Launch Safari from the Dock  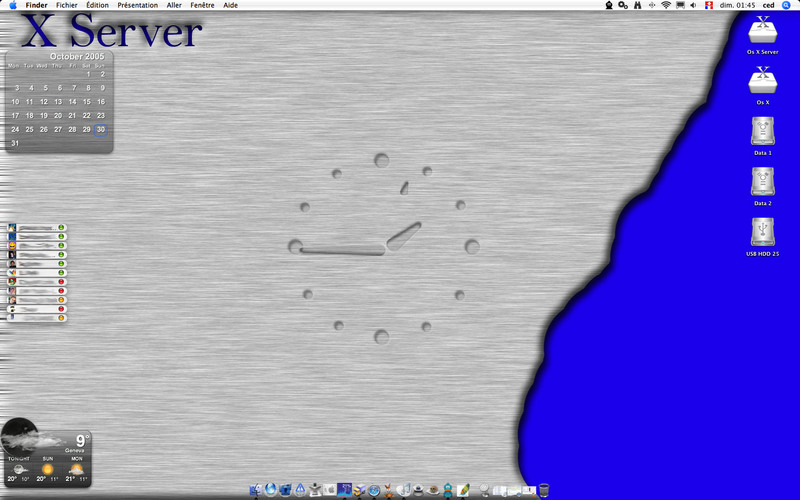374,491
